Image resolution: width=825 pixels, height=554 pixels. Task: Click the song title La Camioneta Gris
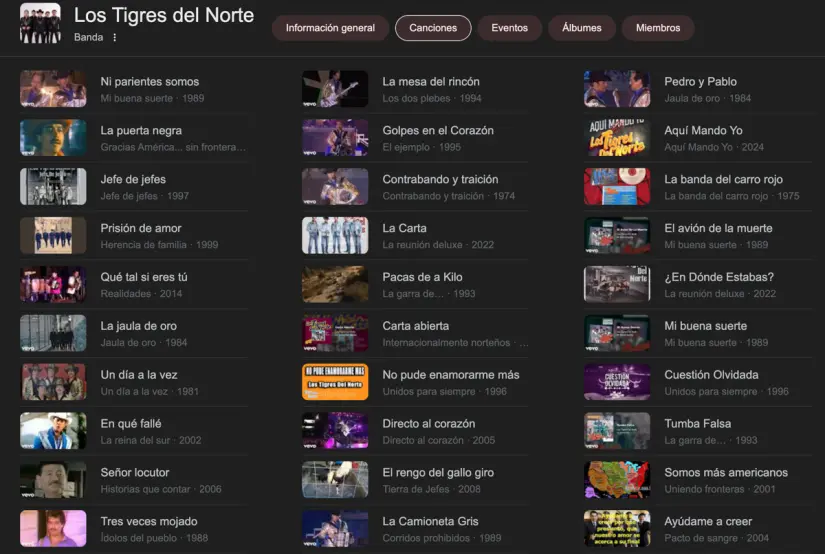430,521
